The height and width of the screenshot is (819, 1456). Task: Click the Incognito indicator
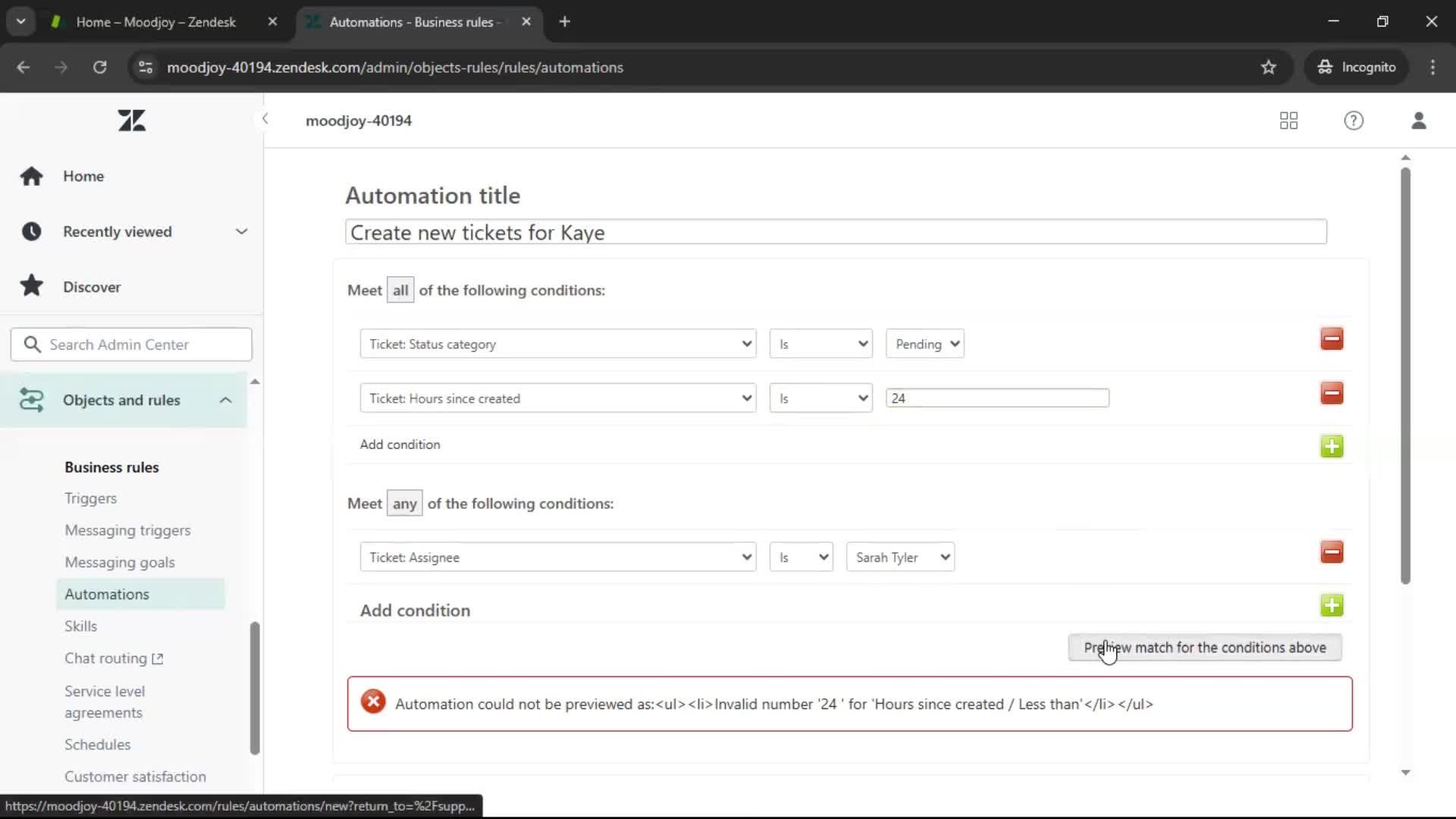[1357, 67]
